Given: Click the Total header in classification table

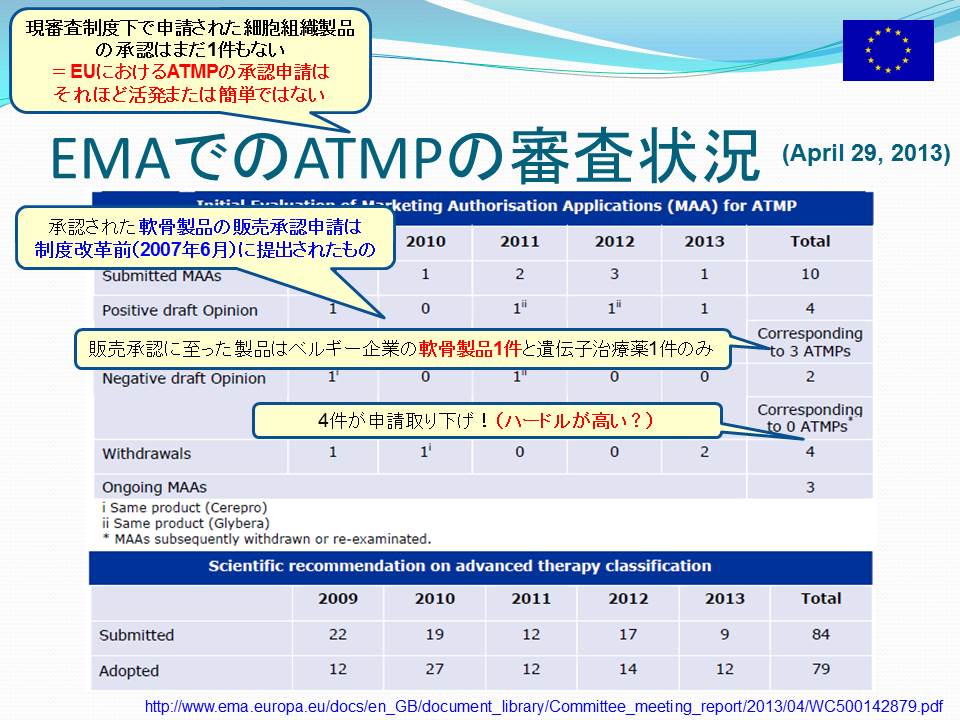Looking at the screenshot, I should 821,598.
